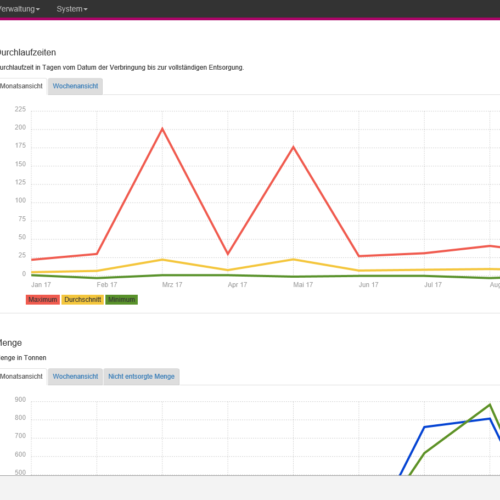Viewport: 500px width, 500px height.
Task: Click the yellow line point at Mrz 17
Action: (x=162, y=259)
